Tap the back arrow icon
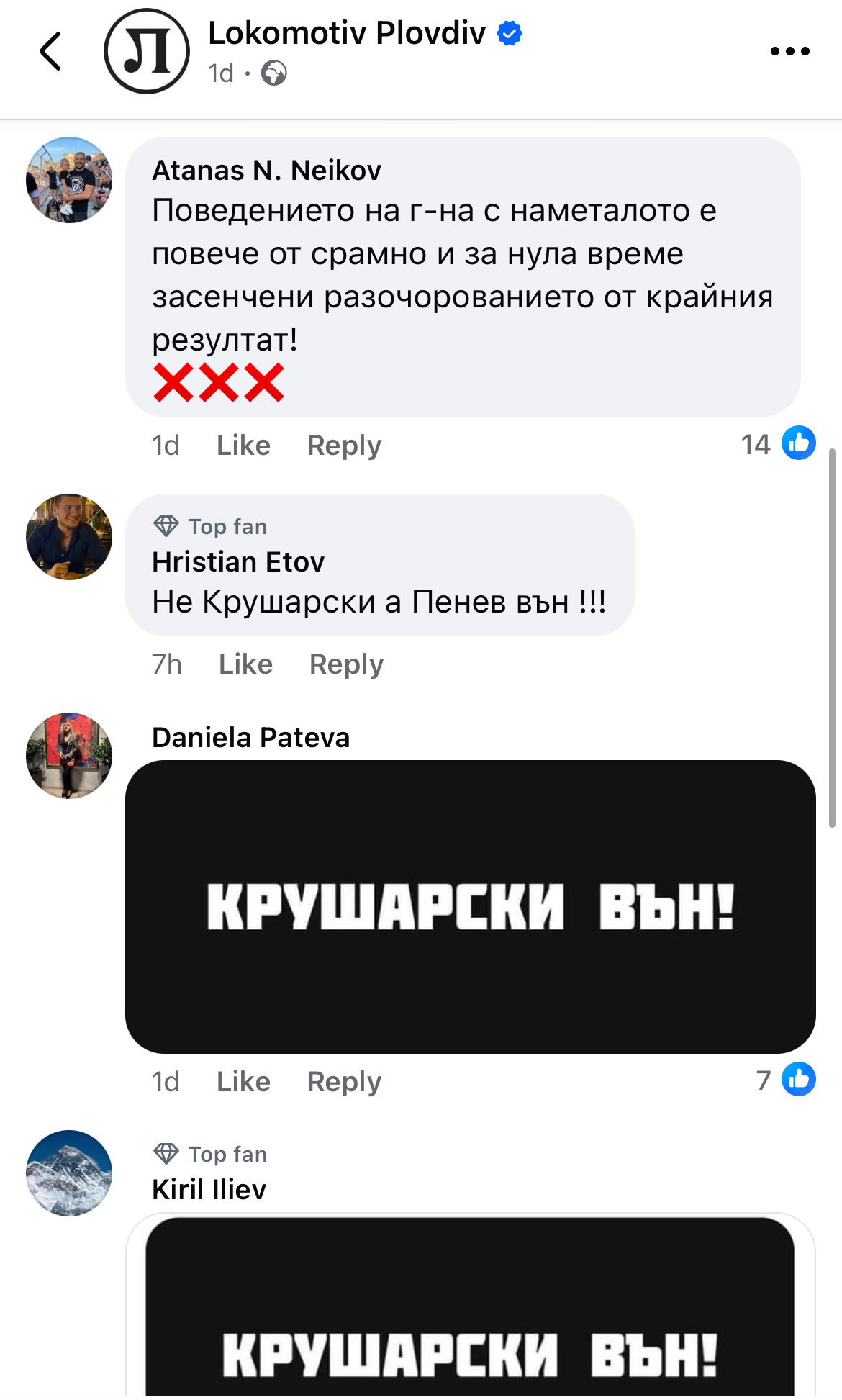Image resolution: width=842 pixels, height=1400 pixels. point(50,51)
